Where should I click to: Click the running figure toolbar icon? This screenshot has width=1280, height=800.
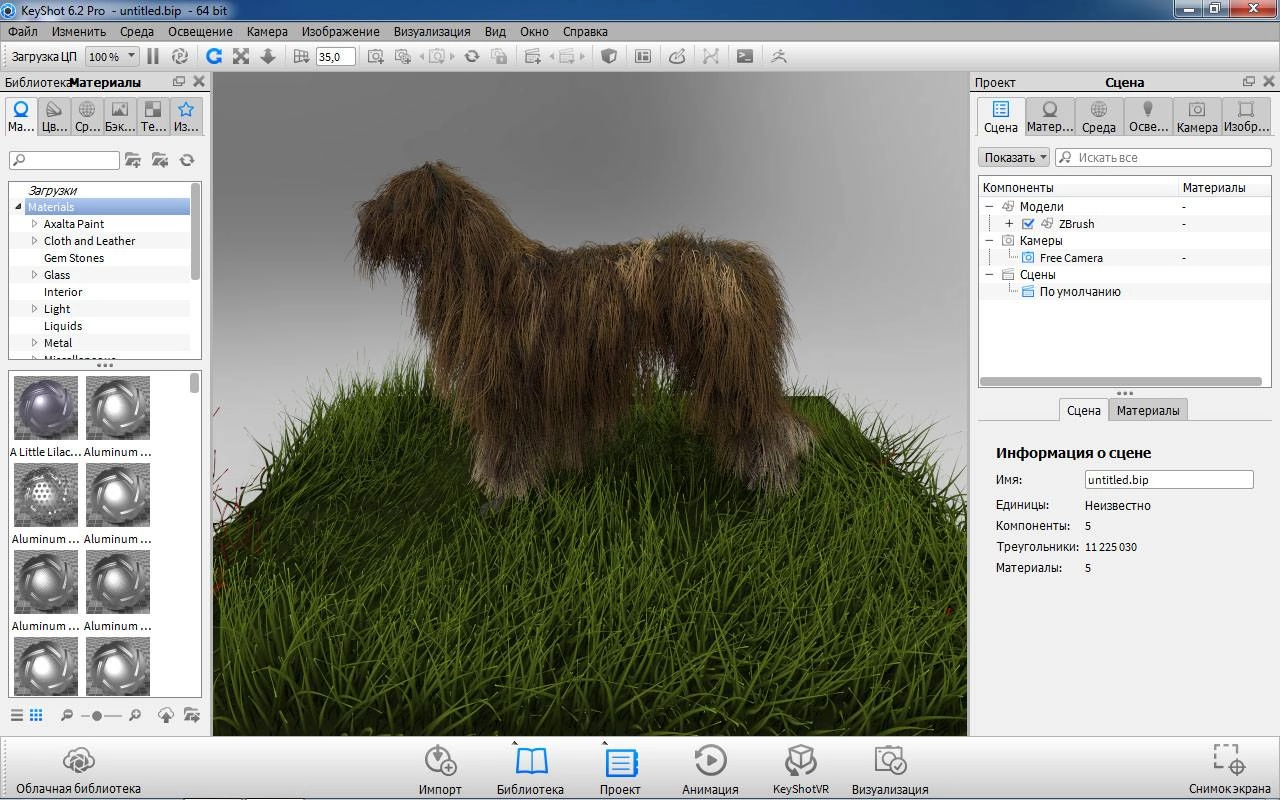[779, 57]
